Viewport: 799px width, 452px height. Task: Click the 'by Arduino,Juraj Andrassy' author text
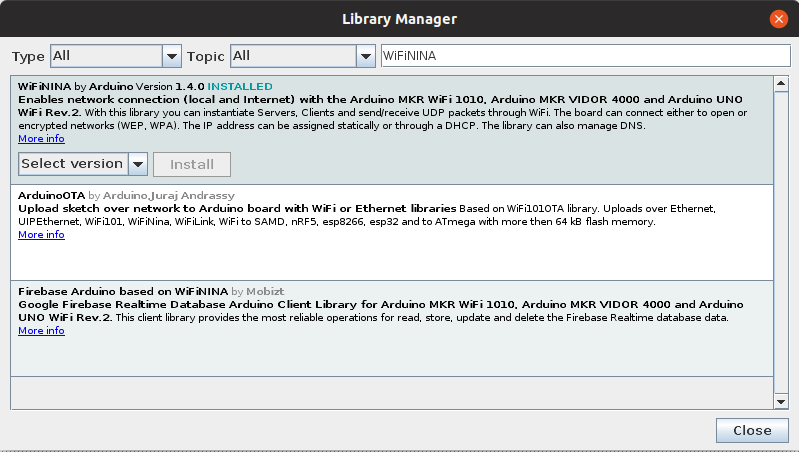pyautogui.click(x=162, y=196)
